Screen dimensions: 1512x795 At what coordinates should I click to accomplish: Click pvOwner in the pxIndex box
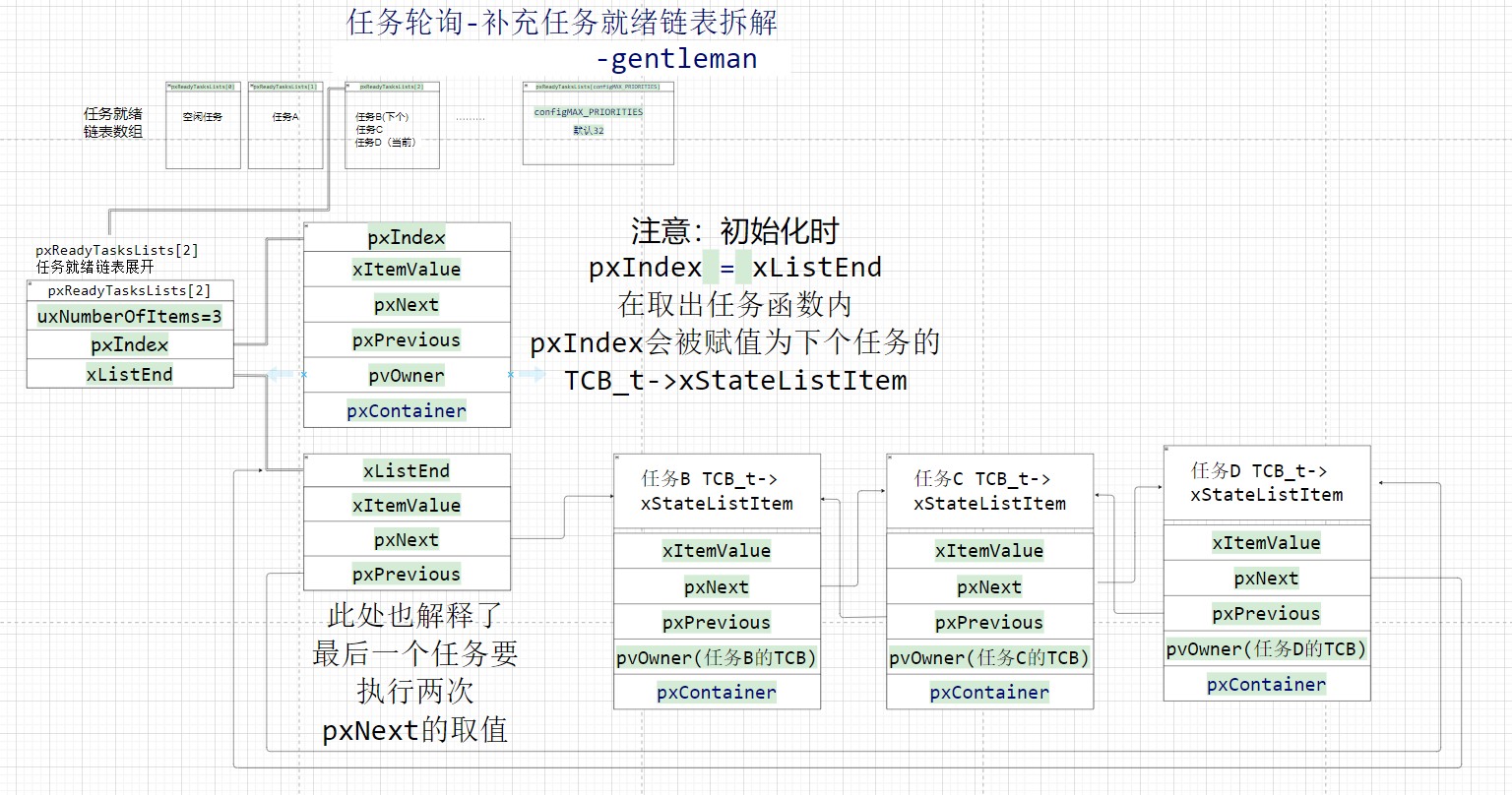click(407, 376)
